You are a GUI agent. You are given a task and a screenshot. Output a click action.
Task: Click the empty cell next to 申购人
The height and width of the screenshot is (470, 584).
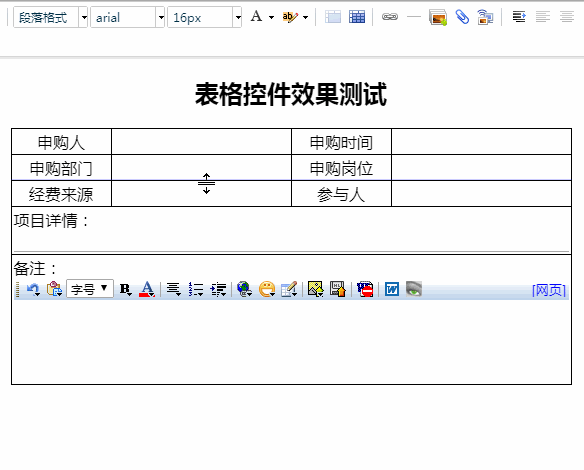201,142
